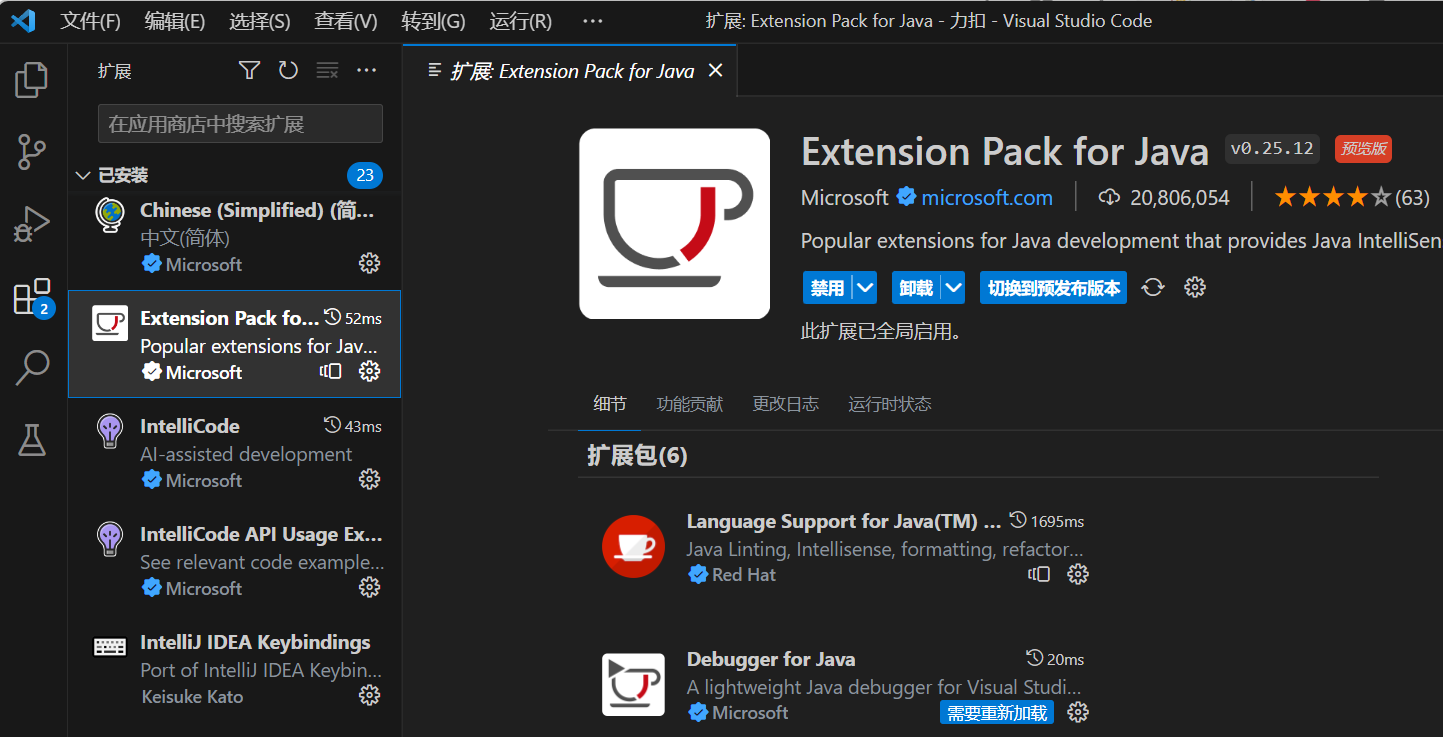Open the Search view
1443x737 pixels.
tap(31, 367)
